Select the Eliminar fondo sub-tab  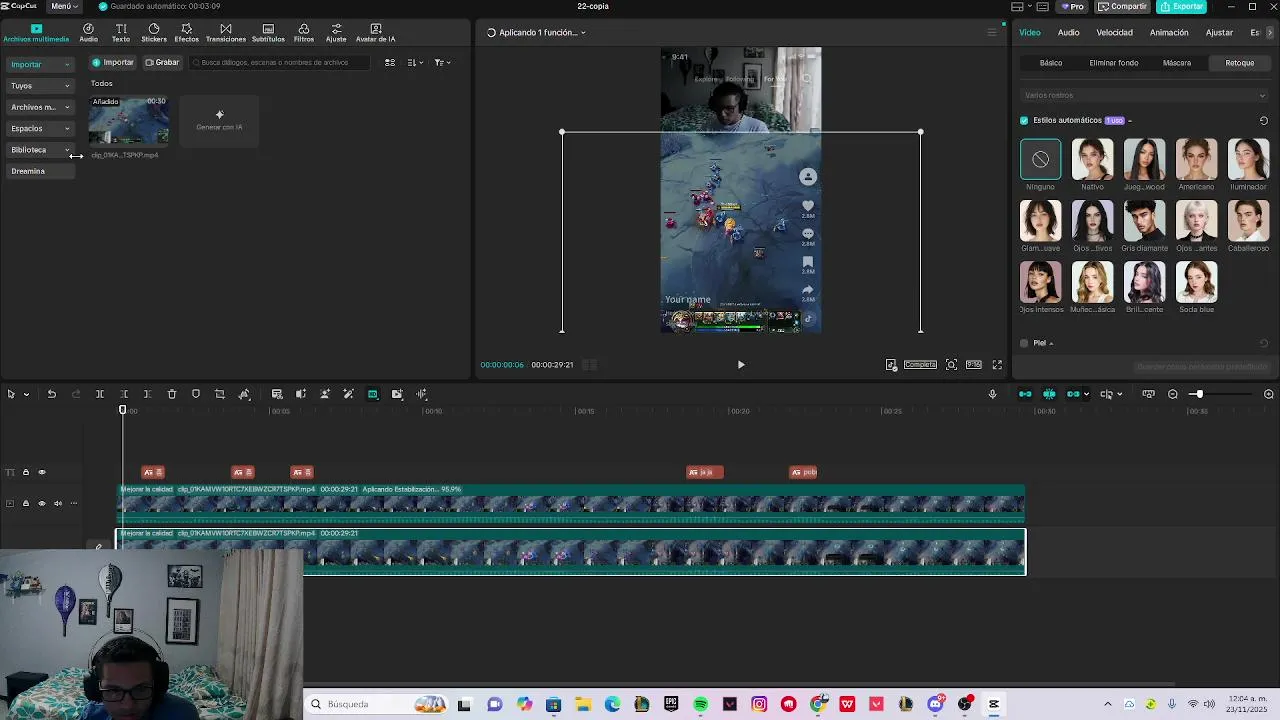(1114, 63)
